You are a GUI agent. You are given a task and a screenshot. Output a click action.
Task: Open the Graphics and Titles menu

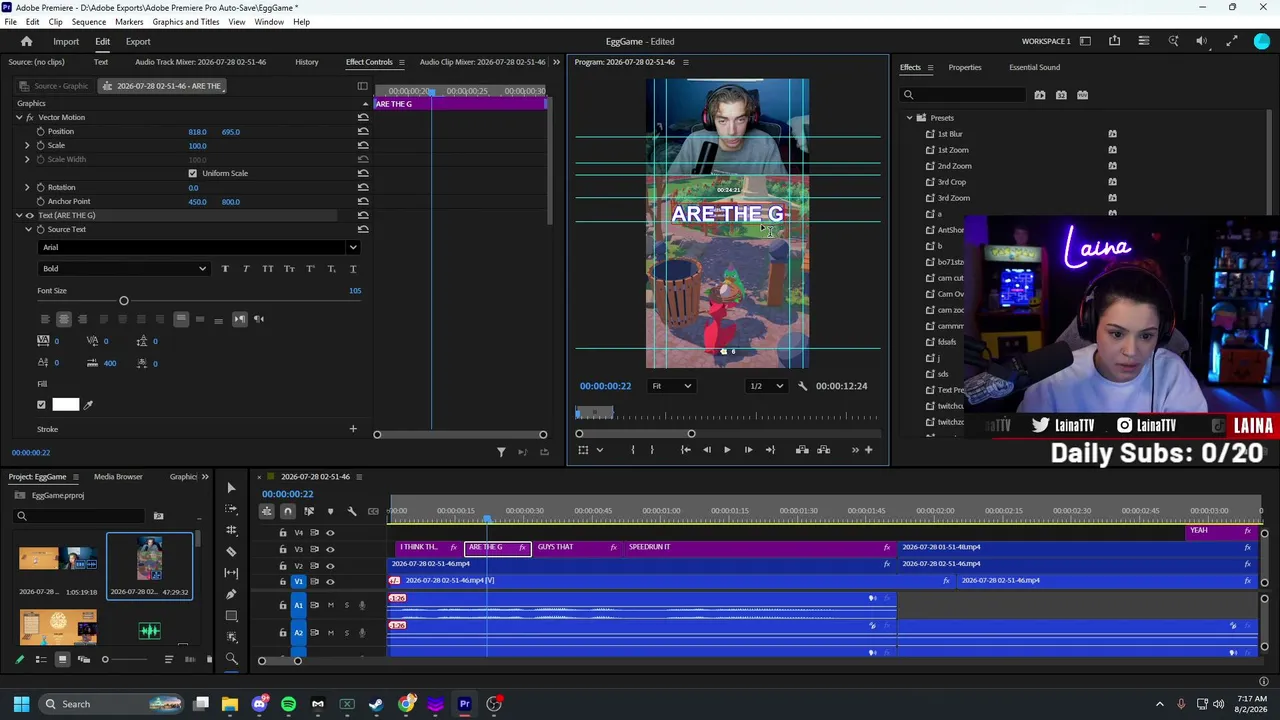point(186,22)
